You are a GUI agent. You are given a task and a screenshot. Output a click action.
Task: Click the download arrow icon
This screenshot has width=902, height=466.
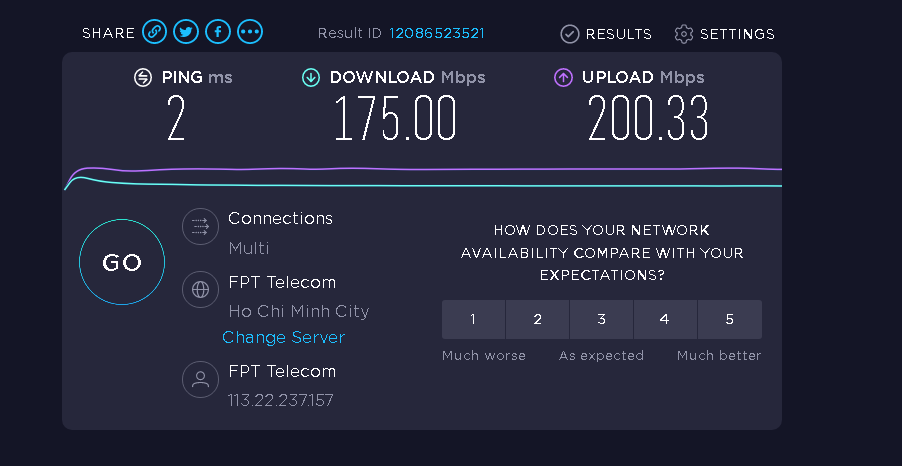311,77
